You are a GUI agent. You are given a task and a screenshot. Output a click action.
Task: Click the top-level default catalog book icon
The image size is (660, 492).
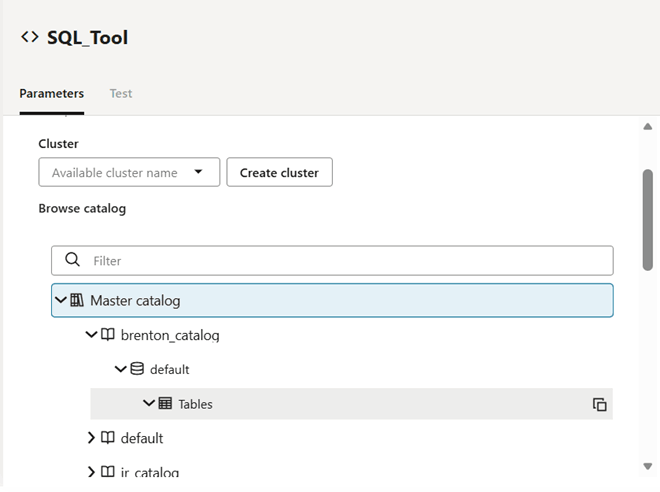coord(108,438)
